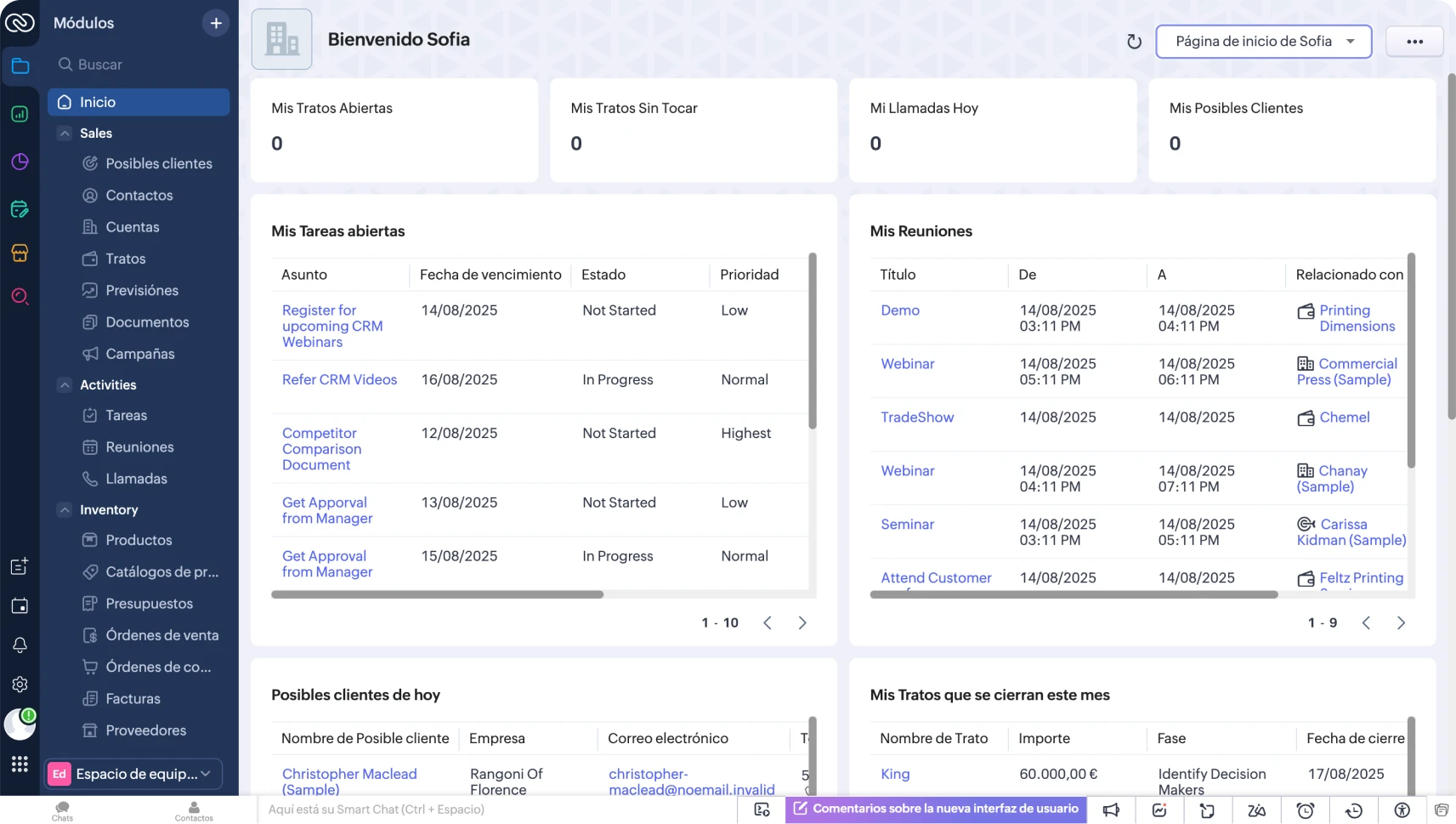1456x824 pixels.
Task: Select Inicio in the sidebar
Action: (x=139, y=102)
